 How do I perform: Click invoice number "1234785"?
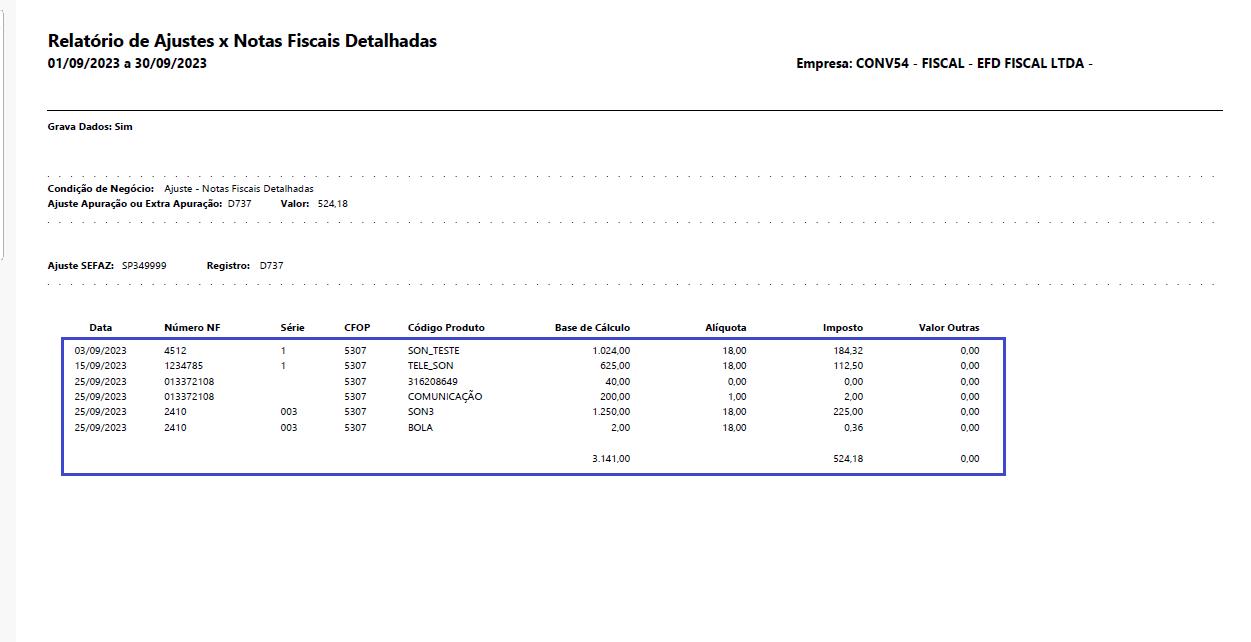183,366
